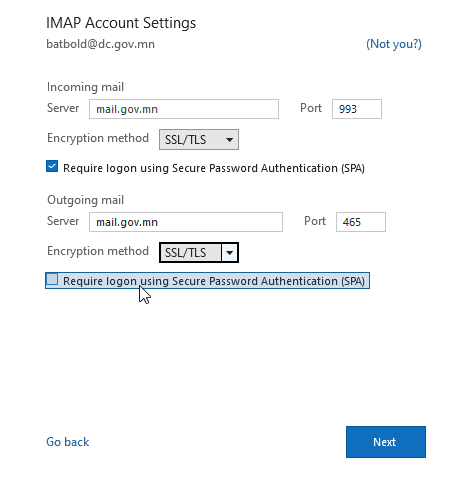Select the incoming mail Server field

(x=184, y=109)
